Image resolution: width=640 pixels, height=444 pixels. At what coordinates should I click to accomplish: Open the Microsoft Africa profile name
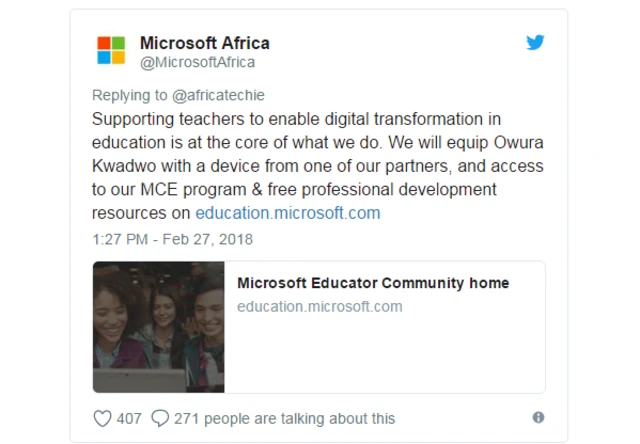point(204,43)
